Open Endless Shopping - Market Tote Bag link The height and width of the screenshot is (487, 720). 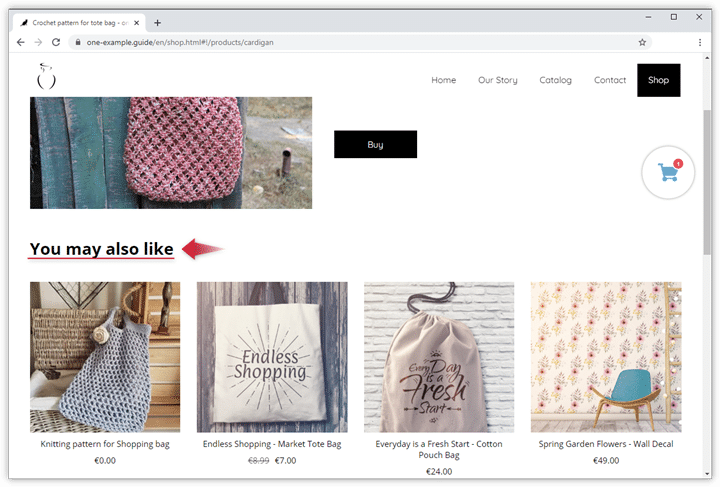[272, 444]
